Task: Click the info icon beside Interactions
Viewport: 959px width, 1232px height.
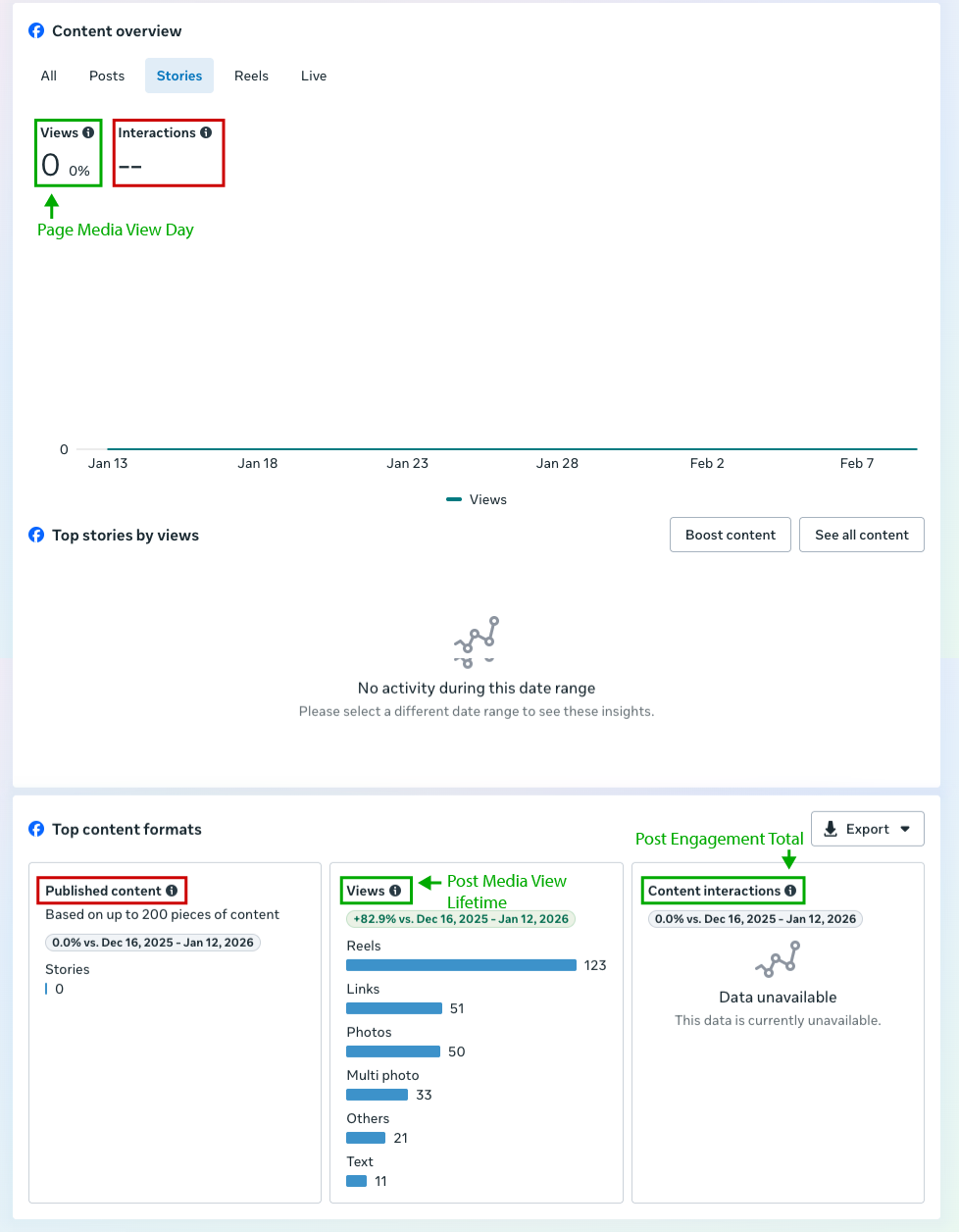Action: pyautogui.click(x=206, y=132)
